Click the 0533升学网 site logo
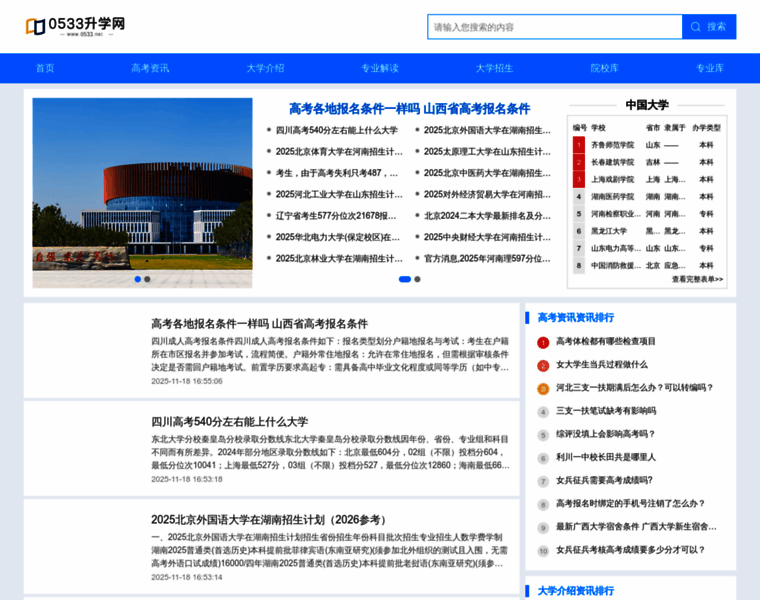 [x=75, y=26]
